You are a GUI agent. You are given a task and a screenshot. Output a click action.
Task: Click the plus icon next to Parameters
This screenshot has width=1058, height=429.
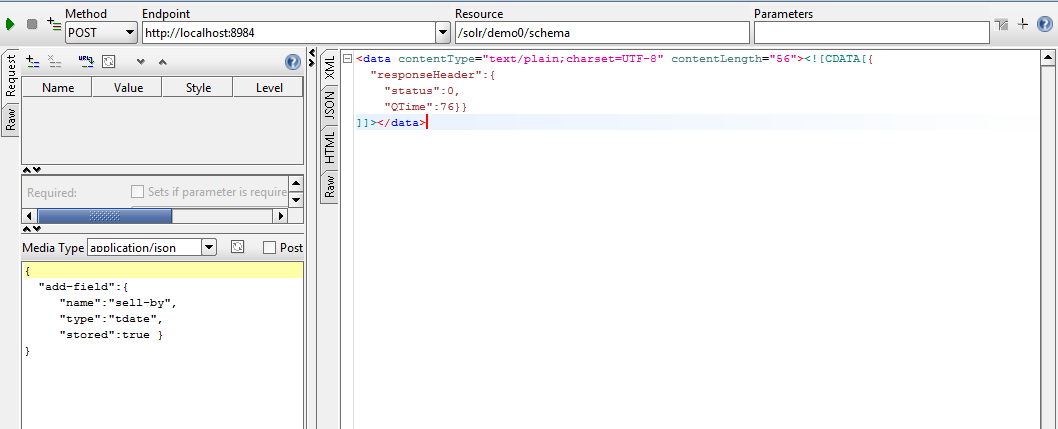click(1023, 24)
